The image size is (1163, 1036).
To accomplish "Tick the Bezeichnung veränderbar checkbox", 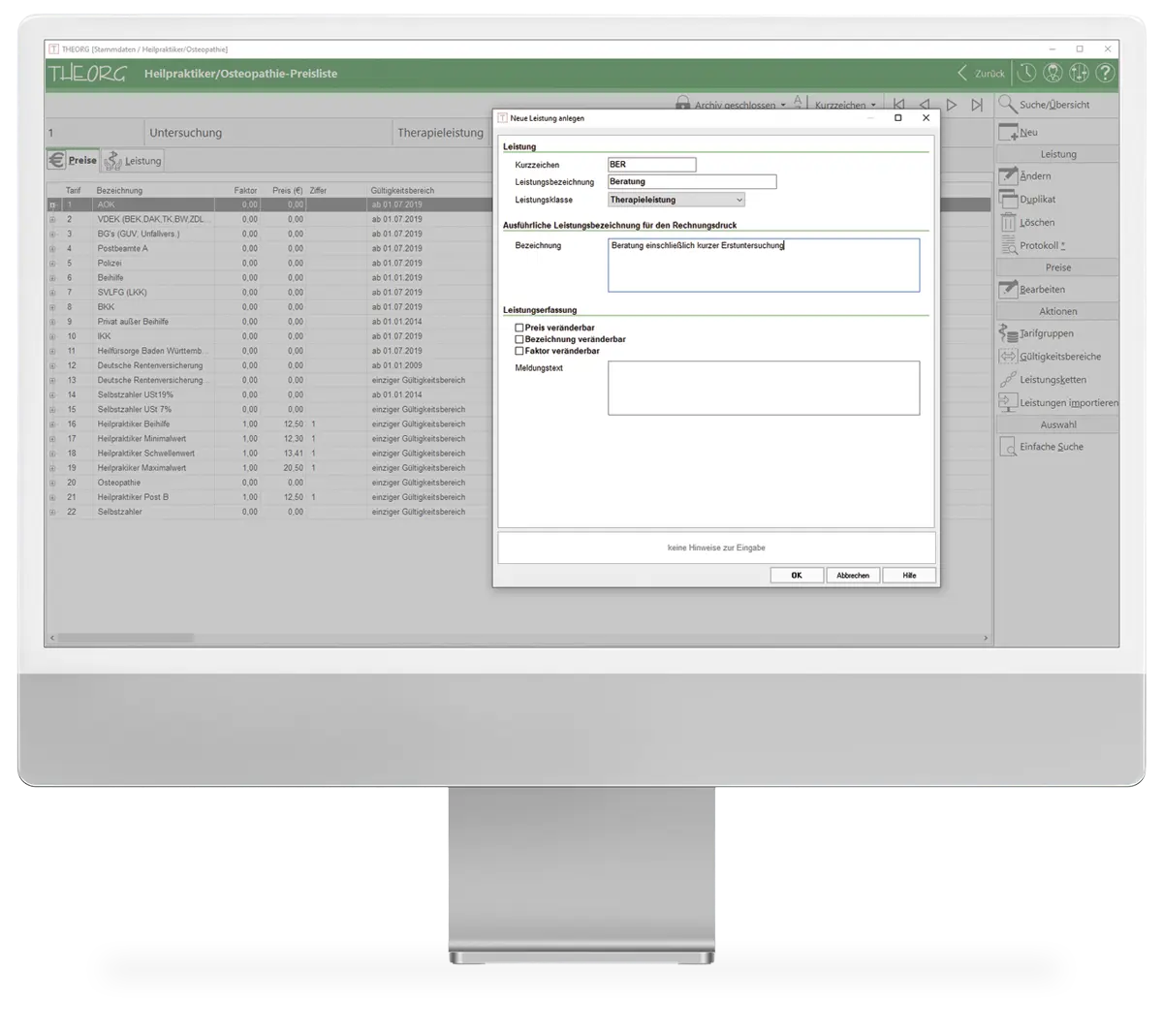I will (x=519, y=340).
